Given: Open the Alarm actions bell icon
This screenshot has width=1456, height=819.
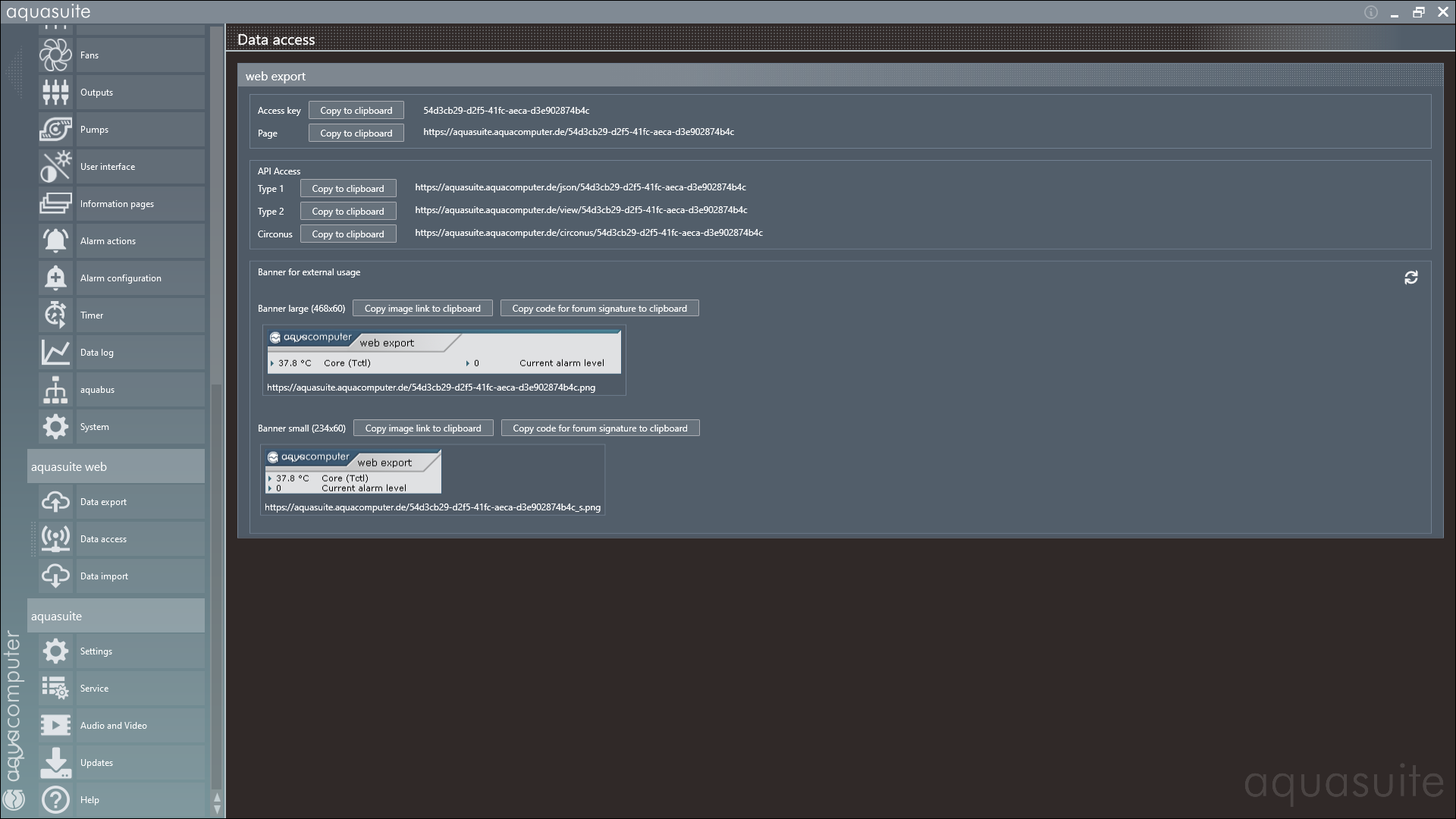Looking at the screenshot, I should pyautogui.click(x=55, y=241).
